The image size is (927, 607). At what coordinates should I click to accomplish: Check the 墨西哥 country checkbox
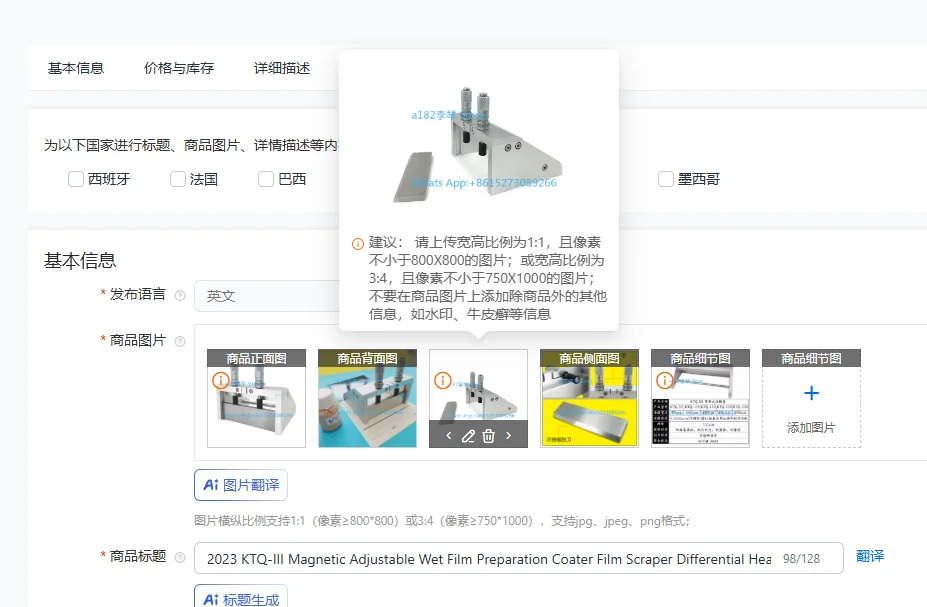click(666, 179)
